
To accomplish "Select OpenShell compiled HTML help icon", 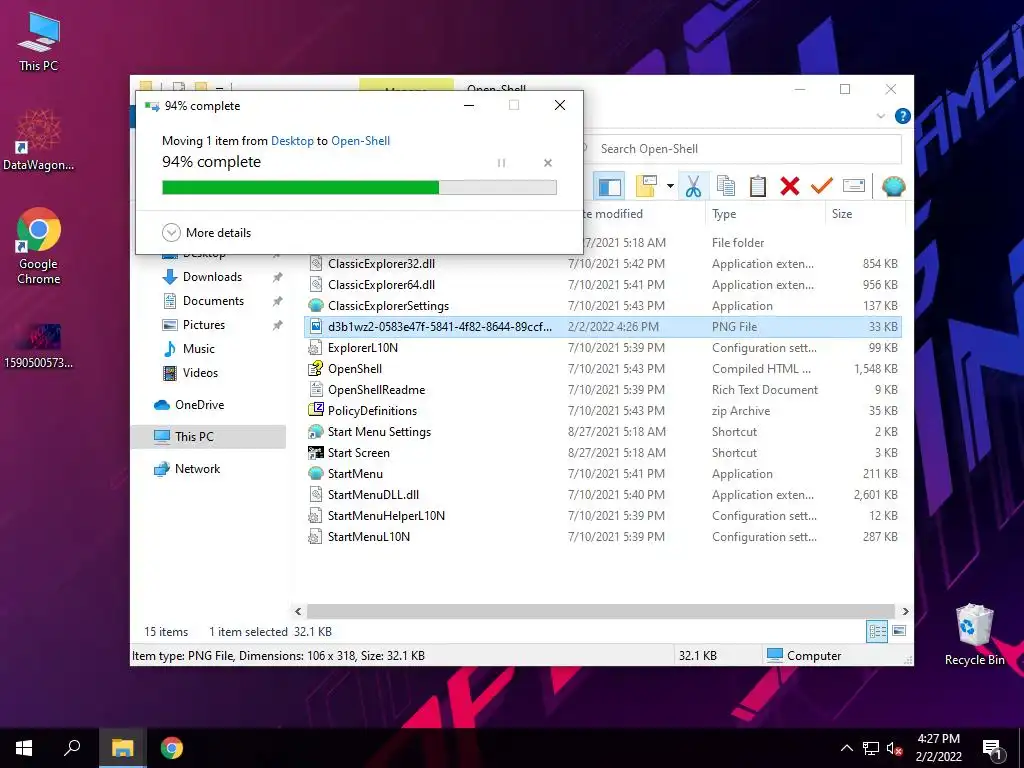I will pos(316,368).
